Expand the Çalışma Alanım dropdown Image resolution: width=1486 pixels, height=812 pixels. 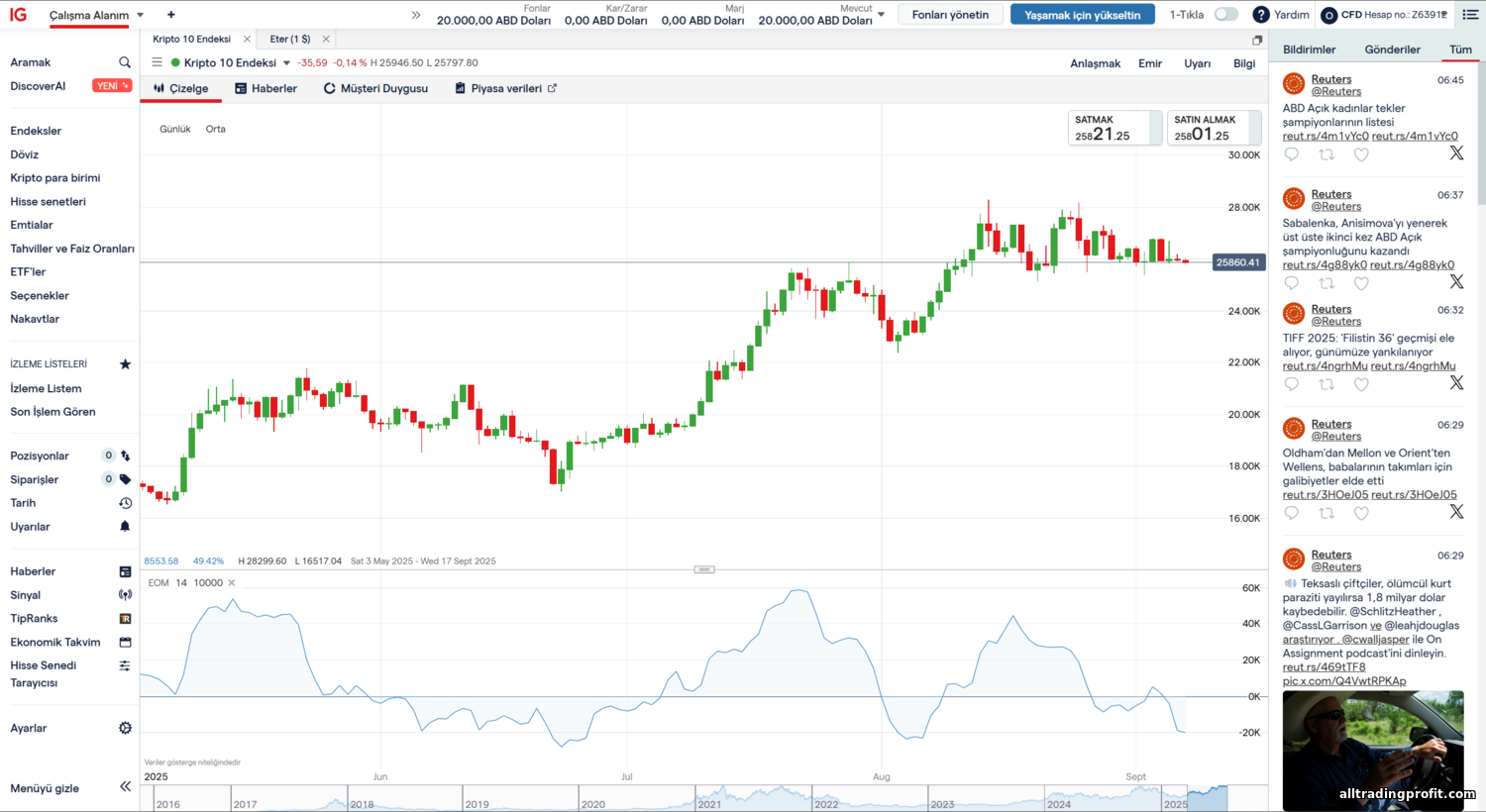[x=141, y=16]
